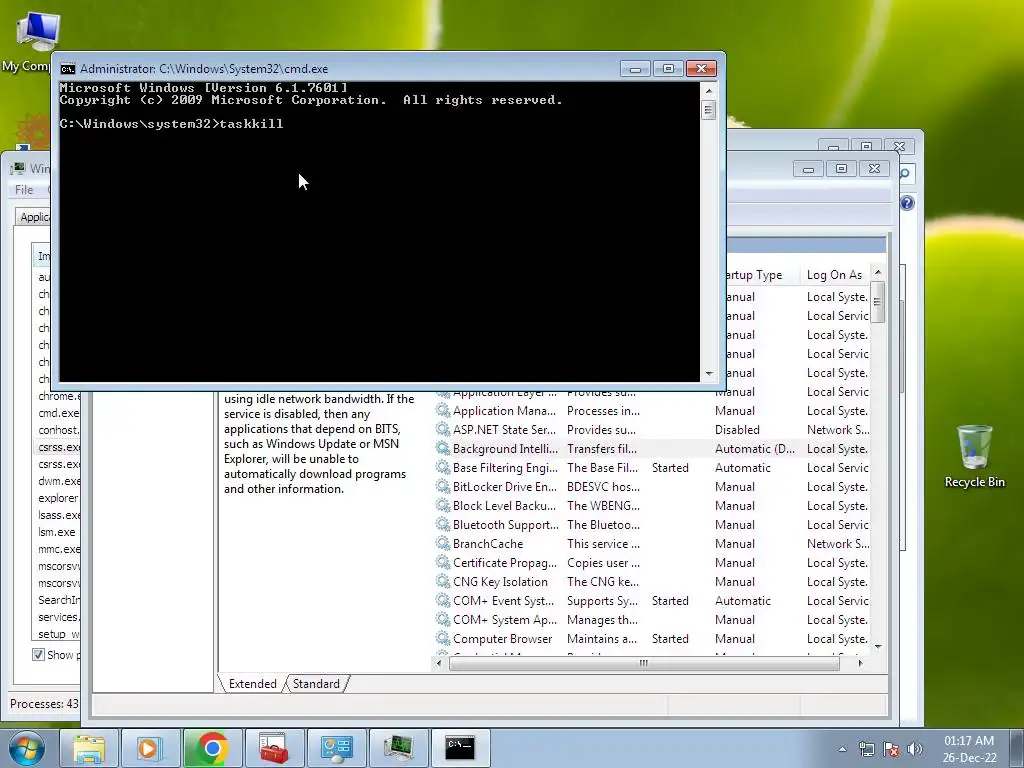Click the Services list scroll up arrow

[x=878, y=272]
